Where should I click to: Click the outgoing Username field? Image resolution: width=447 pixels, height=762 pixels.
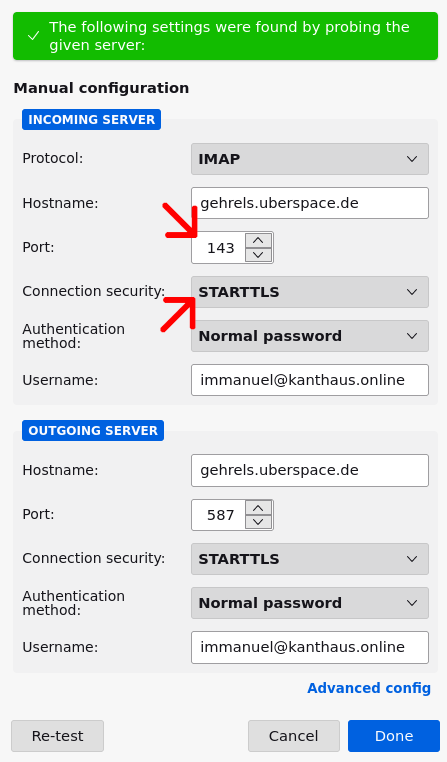pos(309,647)
